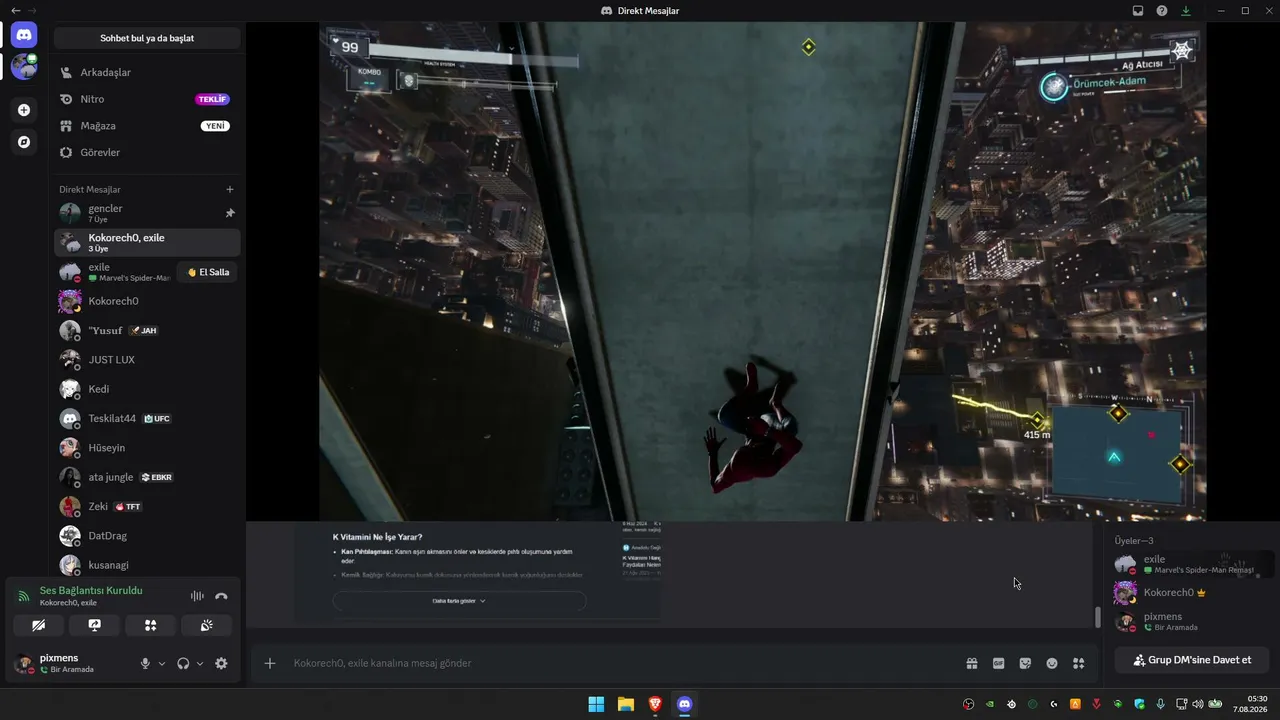
Task: Open the server avatar below the Discord logo
Action: [x=24, y=67]
